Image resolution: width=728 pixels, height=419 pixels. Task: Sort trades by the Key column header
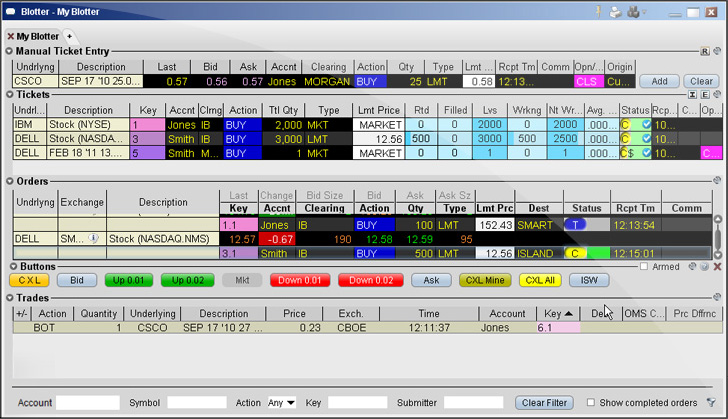point(558,314)
